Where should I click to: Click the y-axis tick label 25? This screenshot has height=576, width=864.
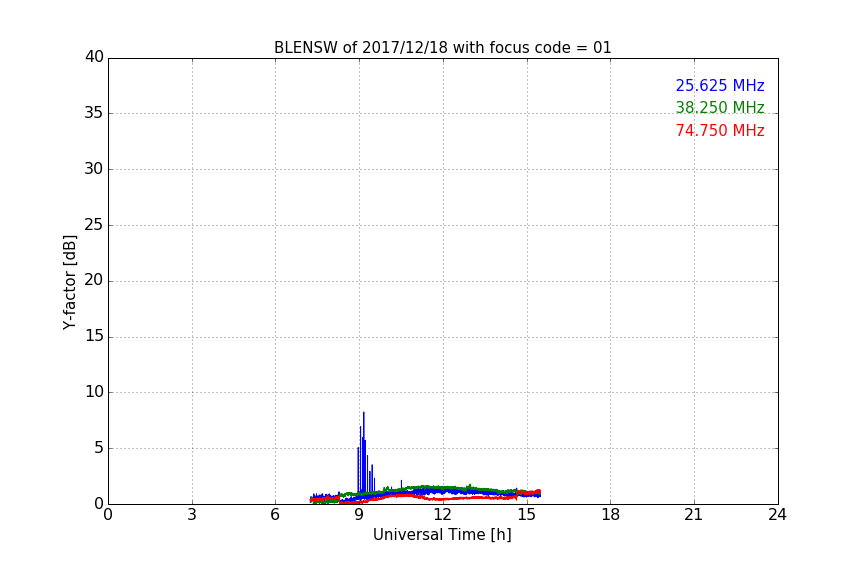pos(94,225)
